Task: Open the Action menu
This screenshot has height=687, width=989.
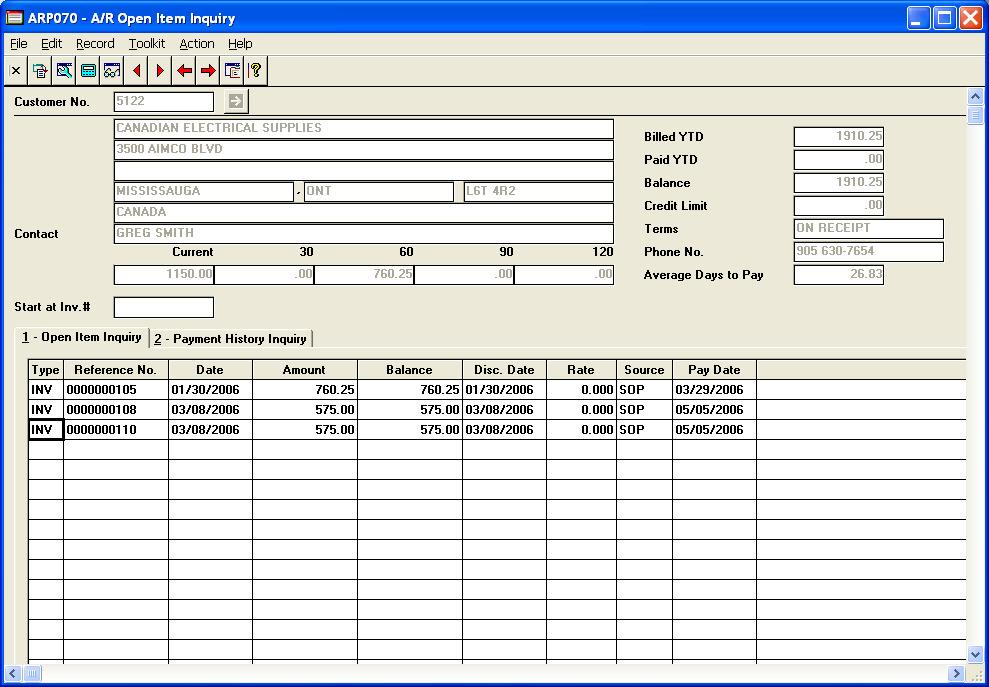Action: tap(197, 44)
